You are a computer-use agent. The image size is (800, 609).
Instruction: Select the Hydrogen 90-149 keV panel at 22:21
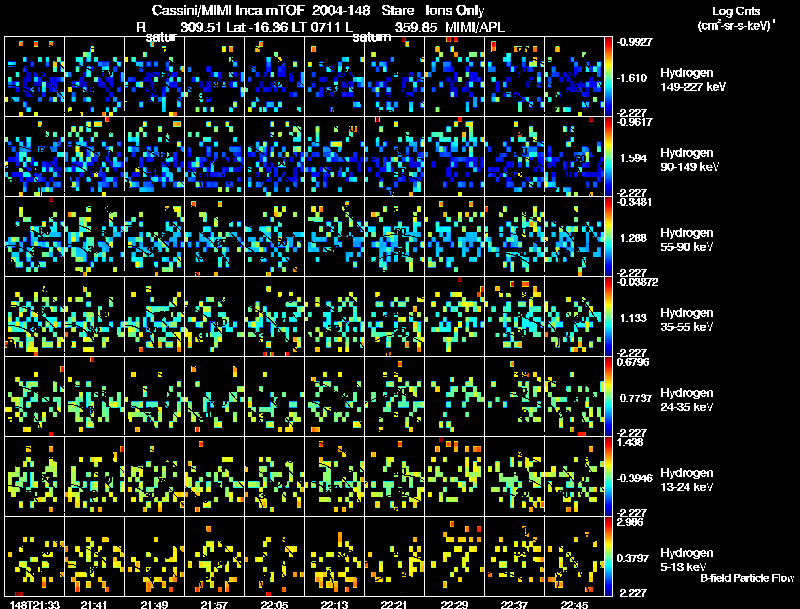click(394, 156)
